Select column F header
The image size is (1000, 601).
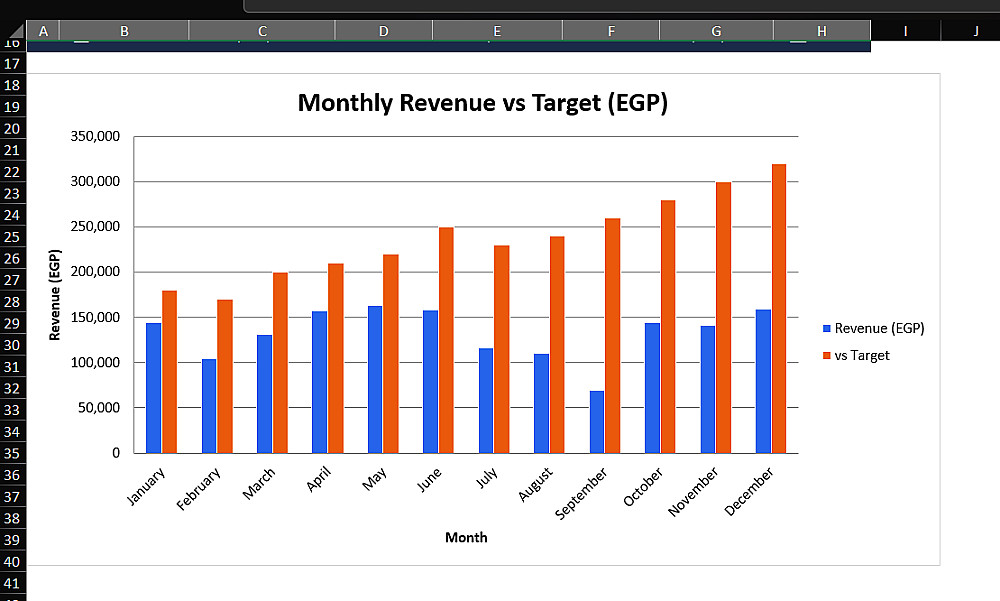(611, 31)
